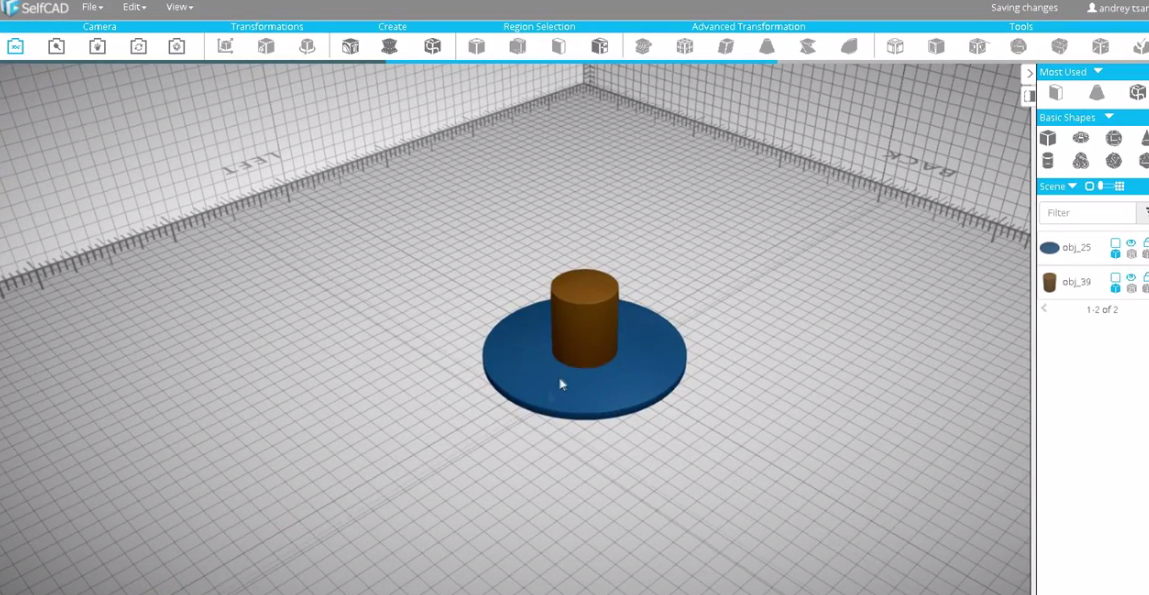The width and height of the screenshot is (1149, 595).
Task: Click first icon in Create group
Action: 350,47
